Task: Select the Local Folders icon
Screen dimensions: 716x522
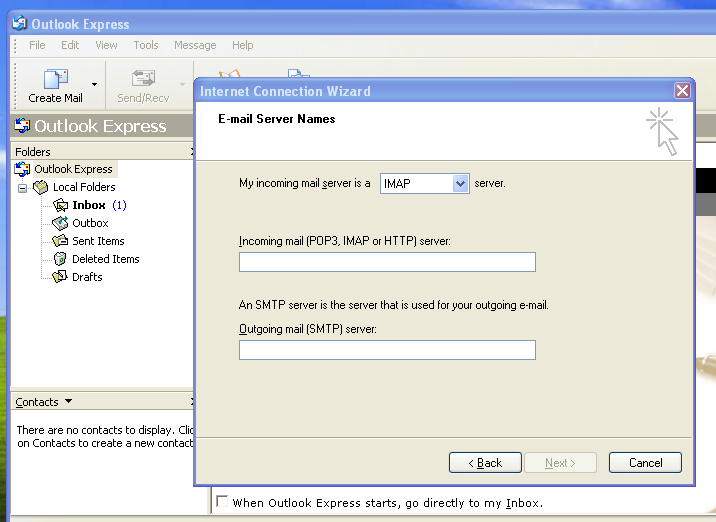Action: [x=41, y=187]
